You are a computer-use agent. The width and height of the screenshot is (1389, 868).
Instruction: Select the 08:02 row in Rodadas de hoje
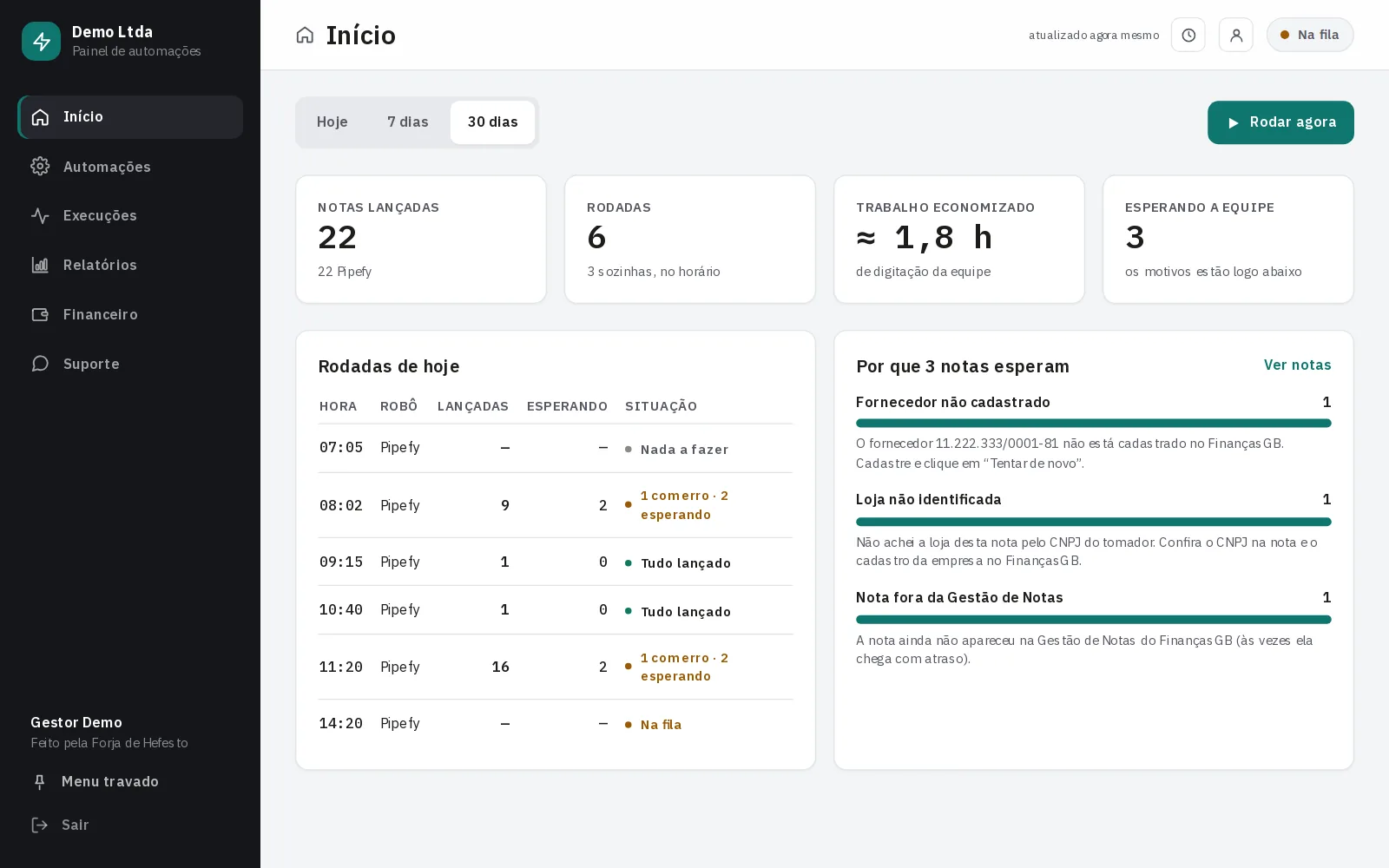556,505
